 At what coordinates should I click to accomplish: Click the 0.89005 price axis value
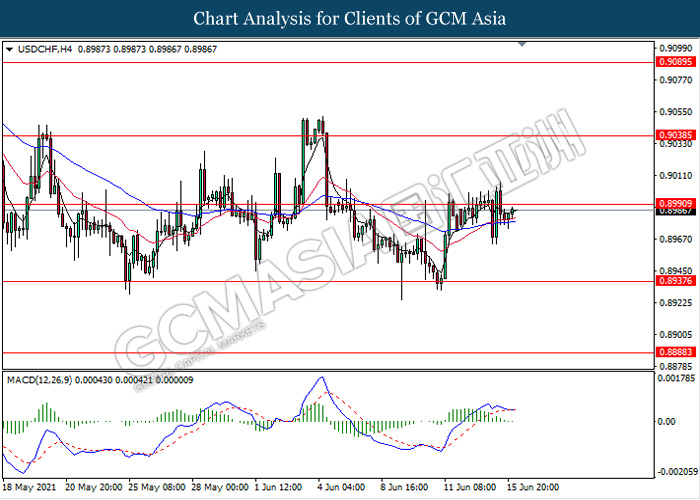tap(676, 334)
